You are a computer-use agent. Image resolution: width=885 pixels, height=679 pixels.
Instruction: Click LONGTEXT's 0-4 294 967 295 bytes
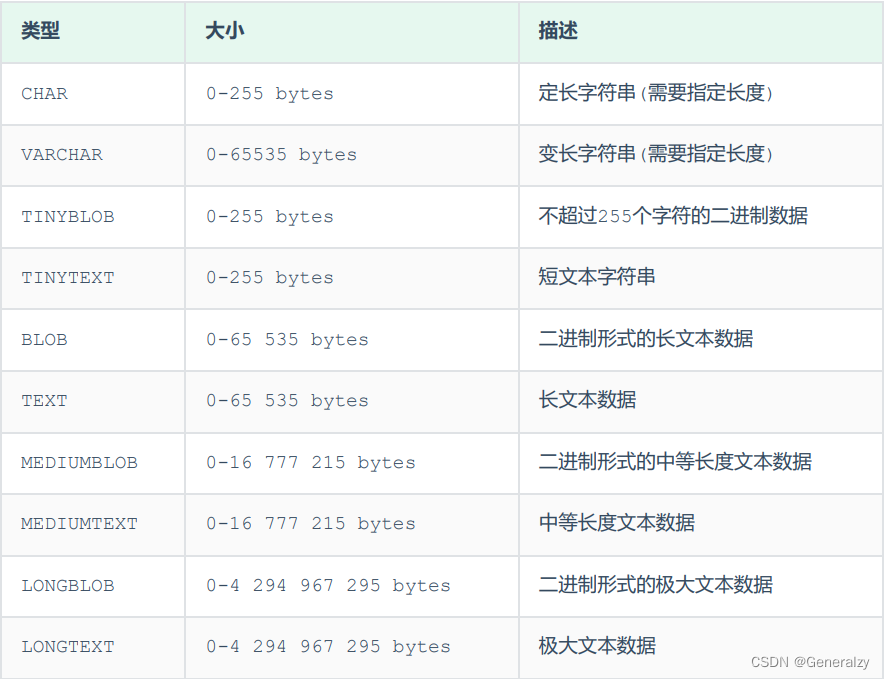(x=328, y=647)
